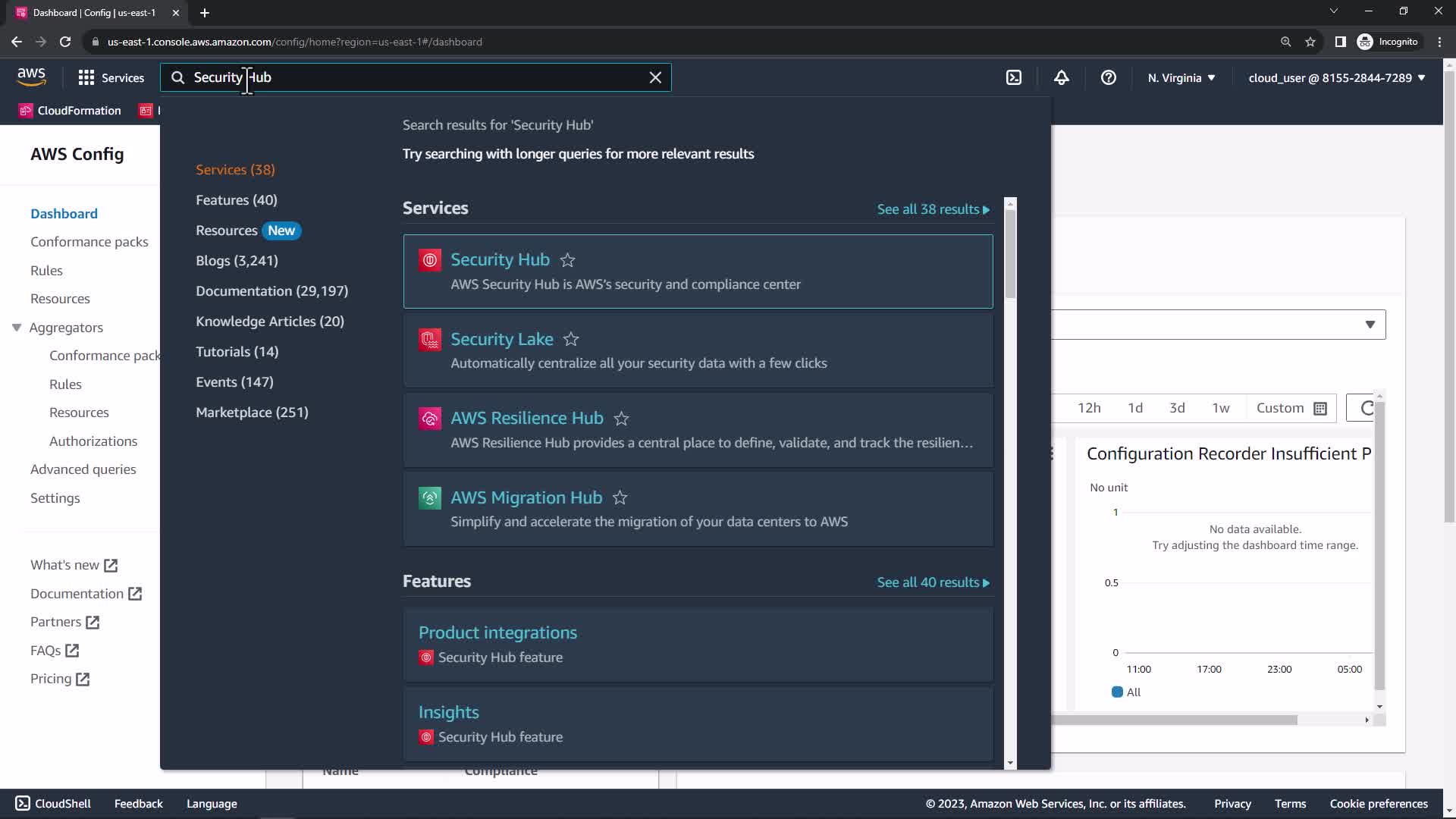Click the Security Lake service icon
This screenshot has width=1456, height=819.
point(430,339)
